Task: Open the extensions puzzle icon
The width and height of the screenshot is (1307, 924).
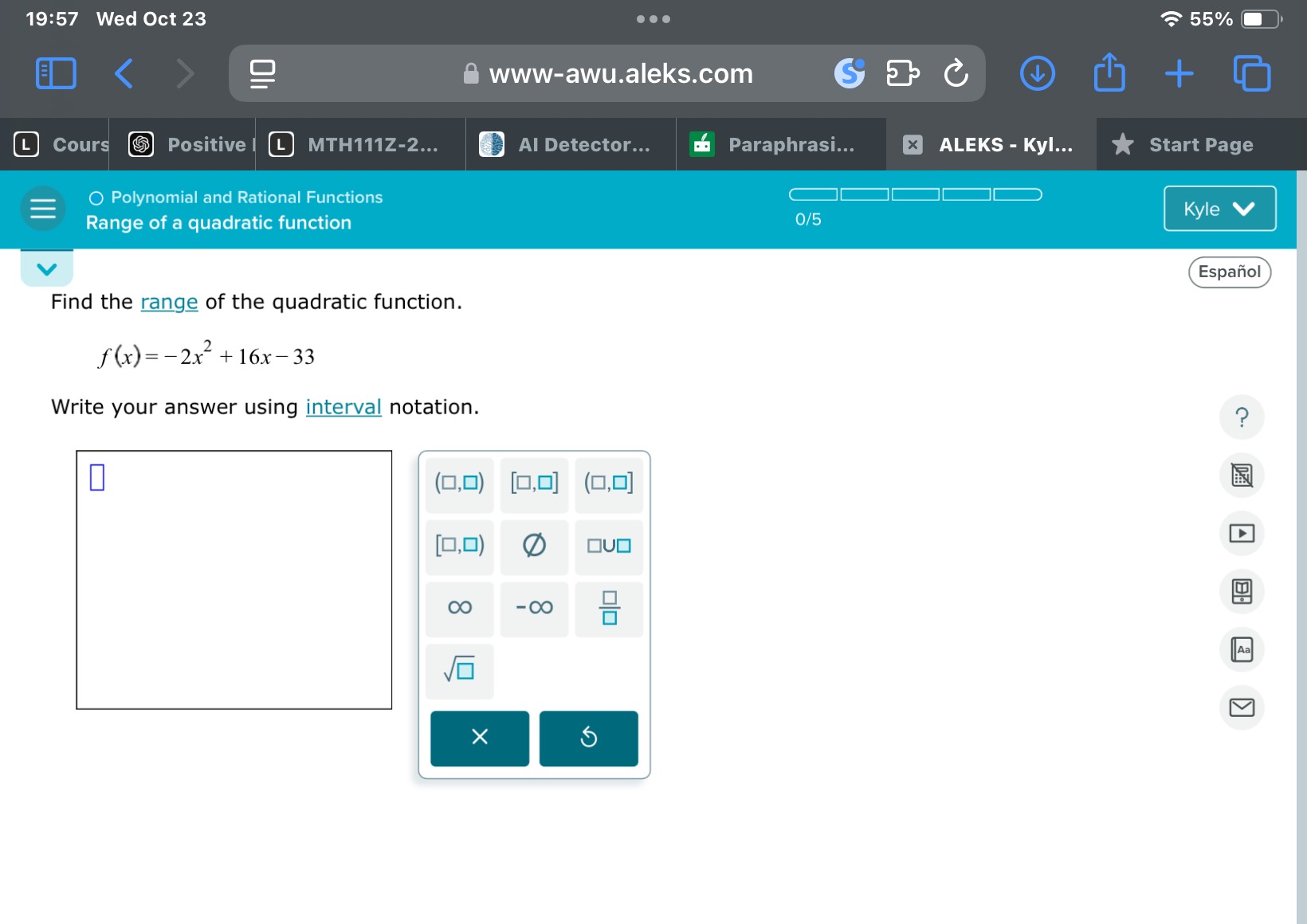Action: 902,73
